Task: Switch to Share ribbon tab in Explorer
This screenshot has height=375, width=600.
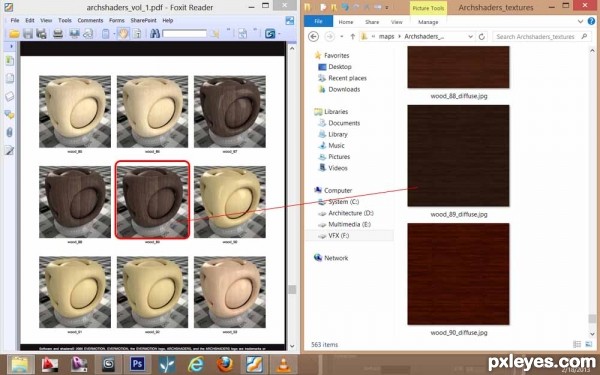Action: pos(372,22)
